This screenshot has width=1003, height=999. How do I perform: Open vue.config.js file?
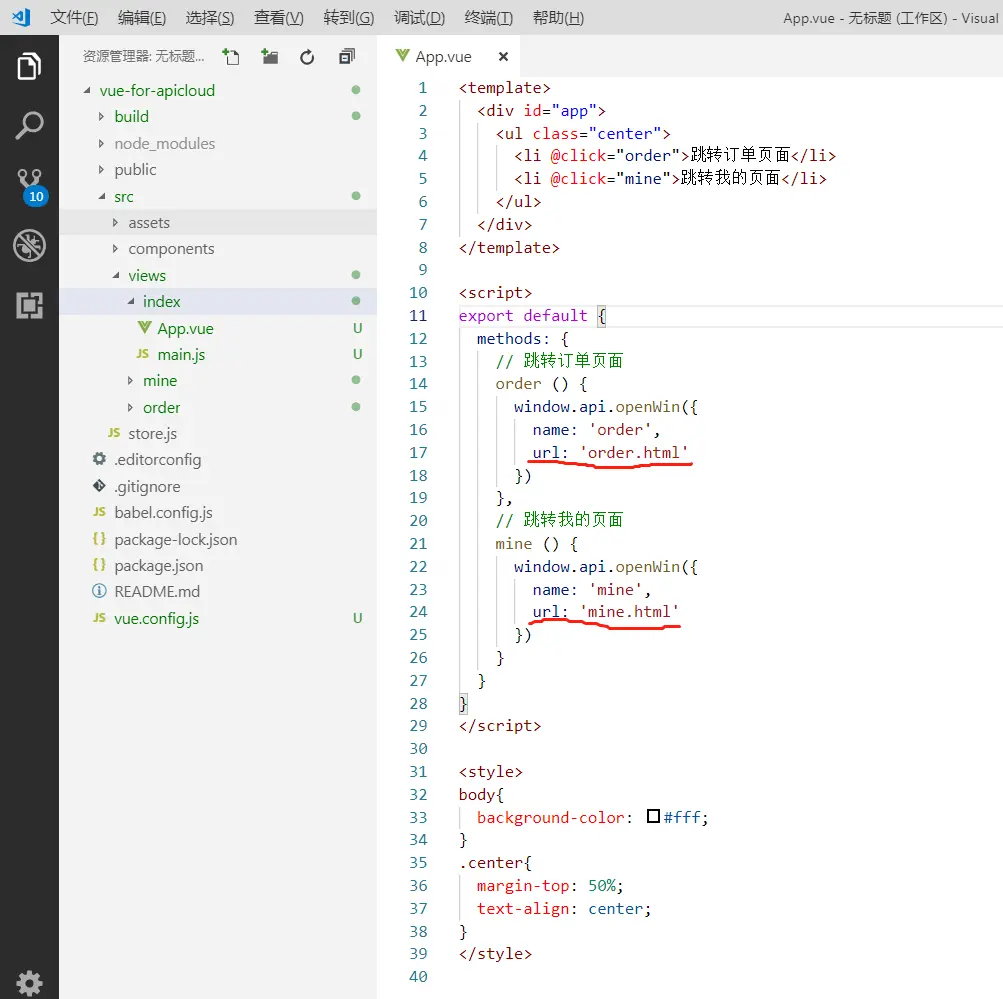[x=156, y=618]
